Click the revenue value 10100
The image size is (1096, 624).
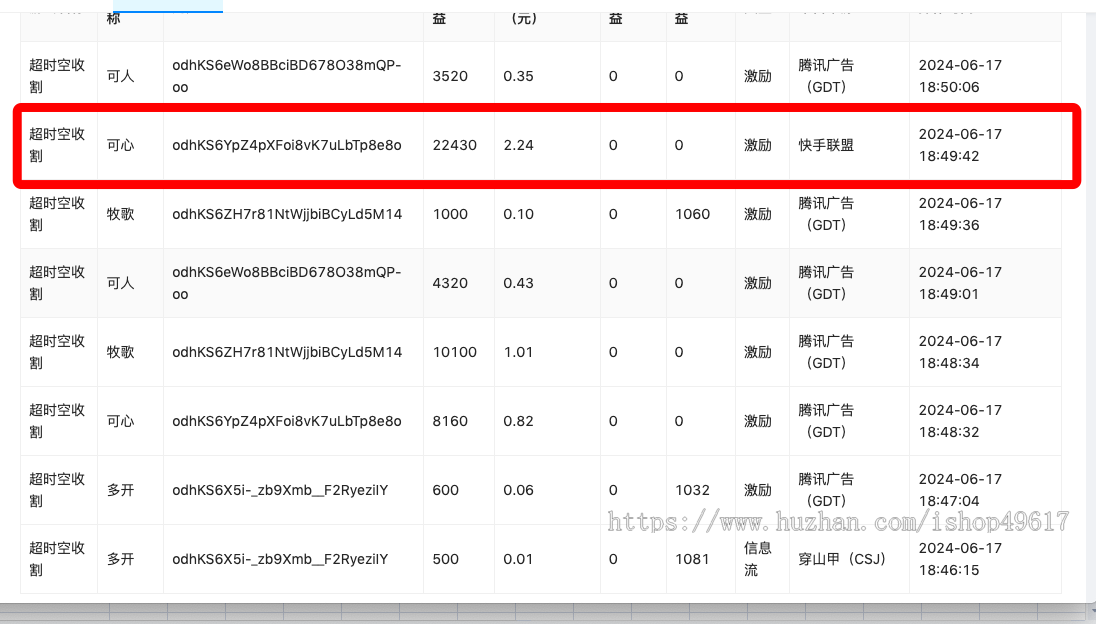coord(454,352)
